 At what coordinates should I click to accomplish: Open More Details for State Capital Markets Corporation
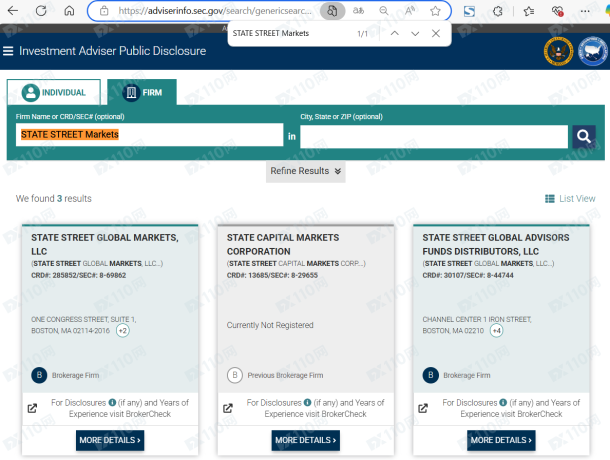[306, 440]
